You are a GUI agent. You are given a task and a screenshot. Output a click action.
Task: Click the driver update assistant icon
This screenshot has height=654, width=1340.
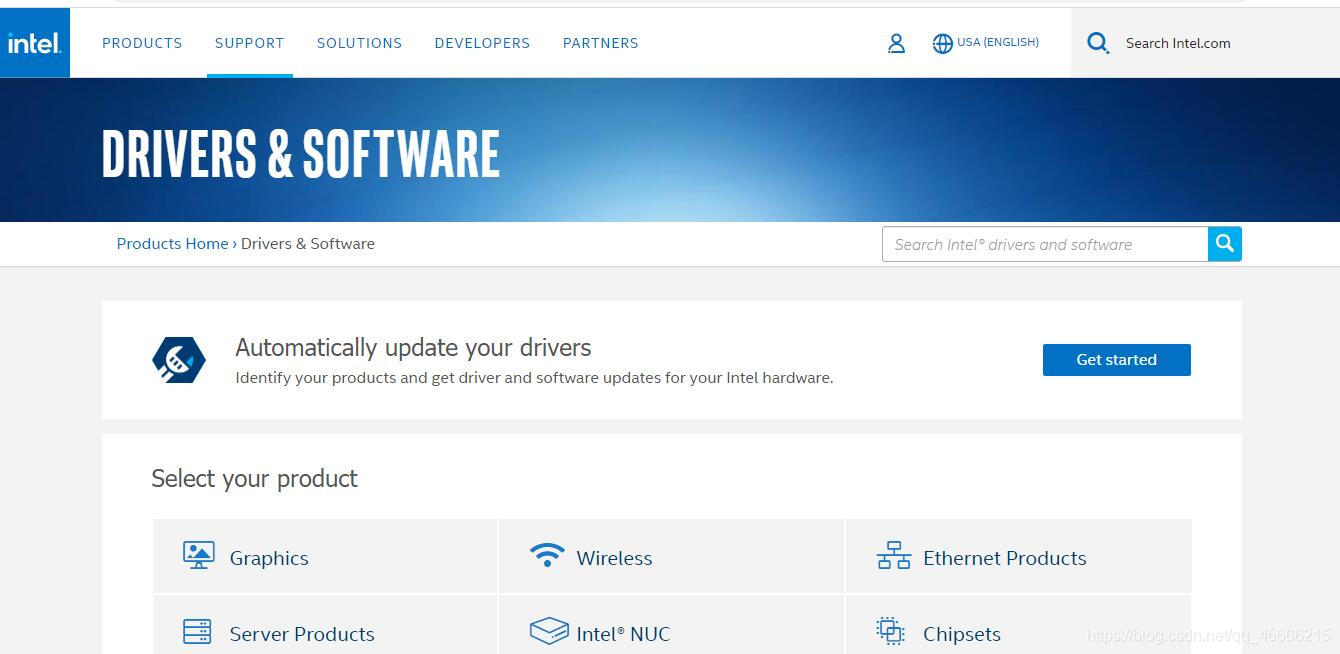179,360
